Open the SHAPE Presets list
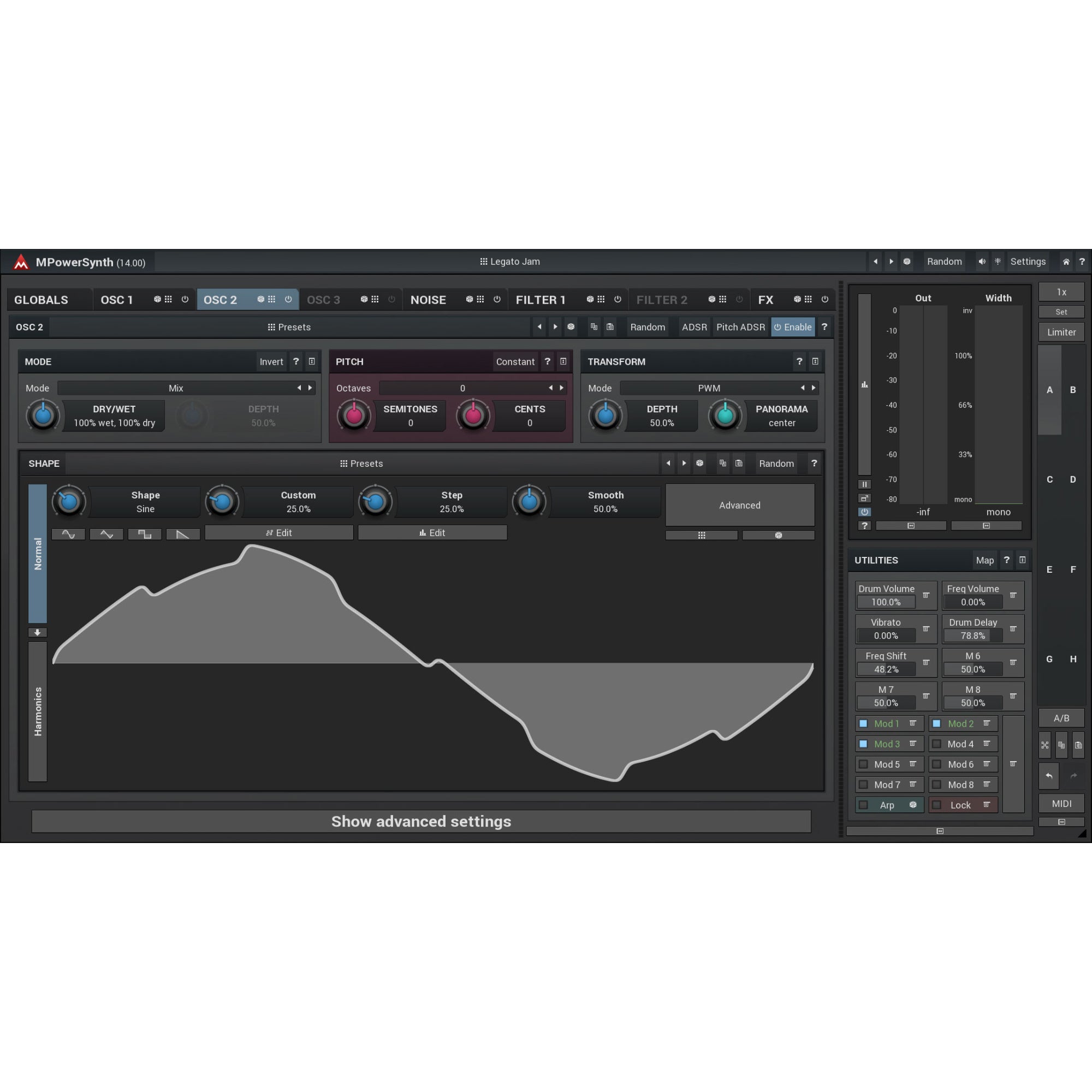Screen dimensions: 1092x1092 pos(362,464)
